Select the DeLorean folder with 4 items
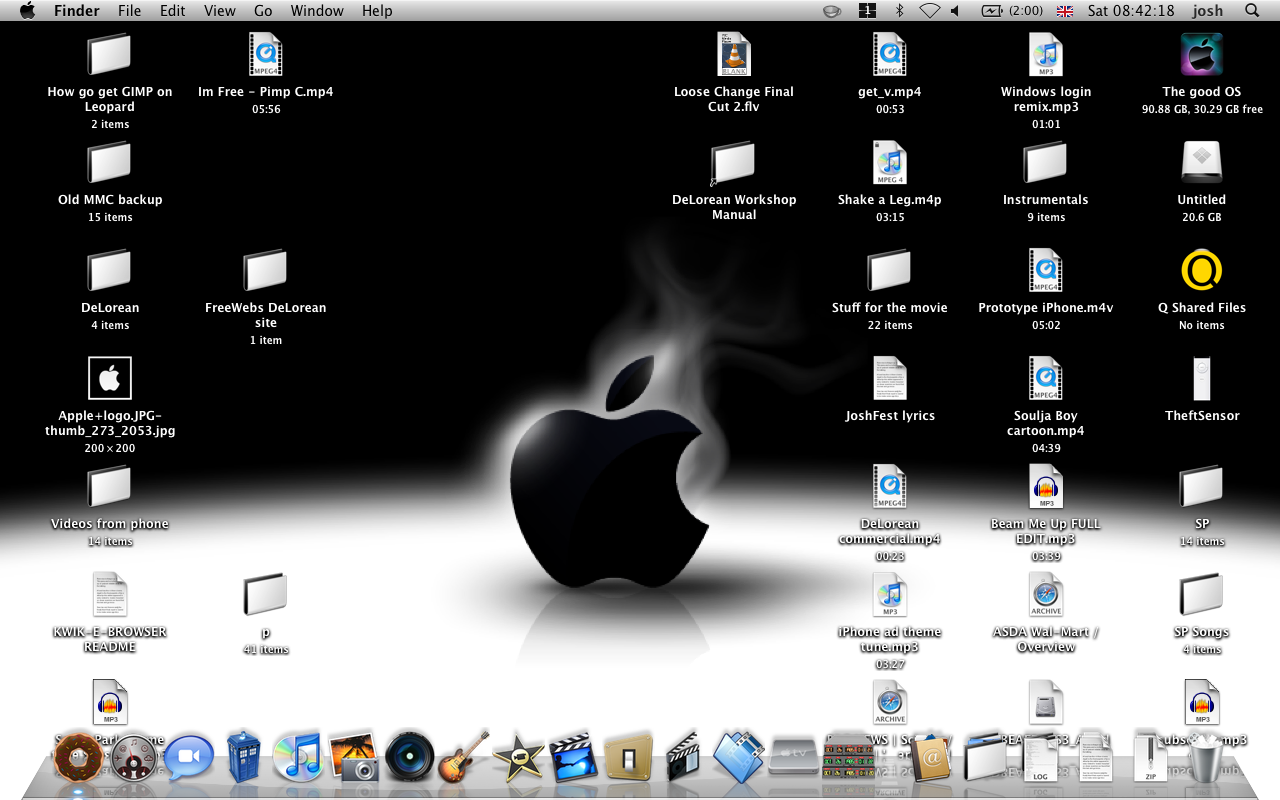The height and width of the screenshot is (800, 1280). point(110,270)
